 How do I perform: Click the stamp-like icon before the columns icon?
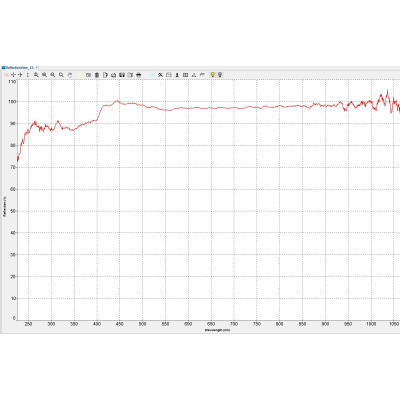(177, 75)
